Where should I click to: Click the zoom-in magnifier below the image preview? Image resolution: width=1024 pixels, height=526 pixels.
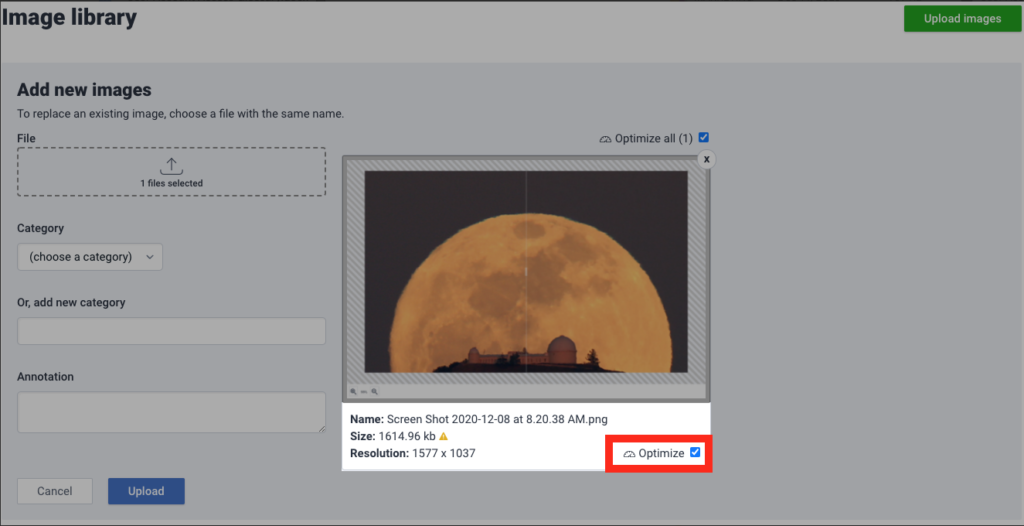pos(375,392)
